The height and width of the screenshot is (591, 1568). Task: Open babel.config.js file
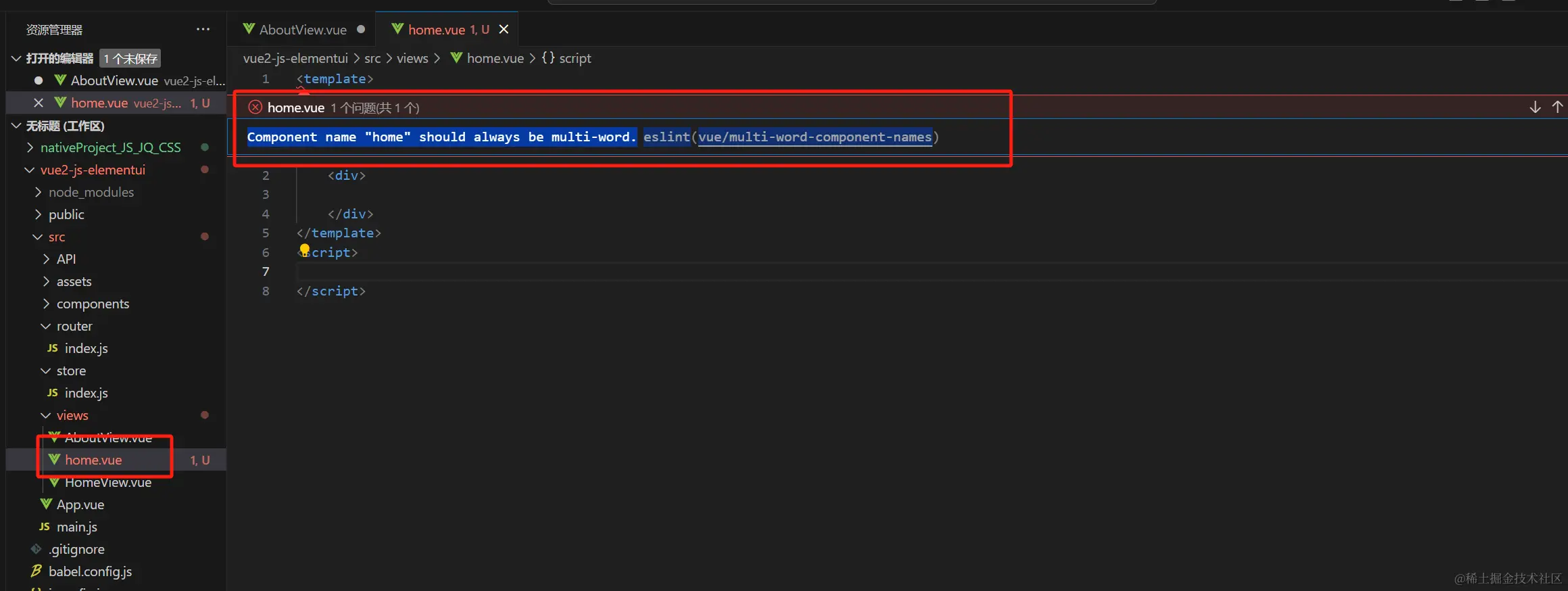coord(90,571)
